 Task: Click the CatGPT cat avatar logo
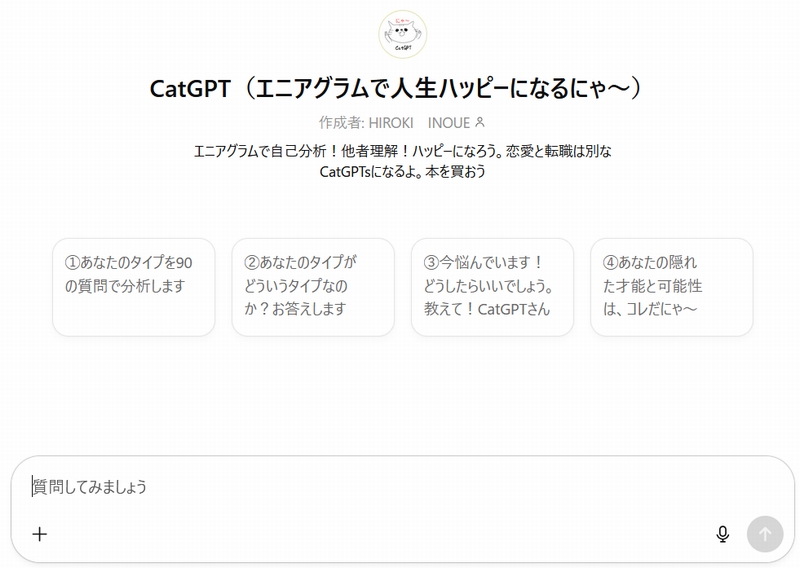tap(403, 34)
